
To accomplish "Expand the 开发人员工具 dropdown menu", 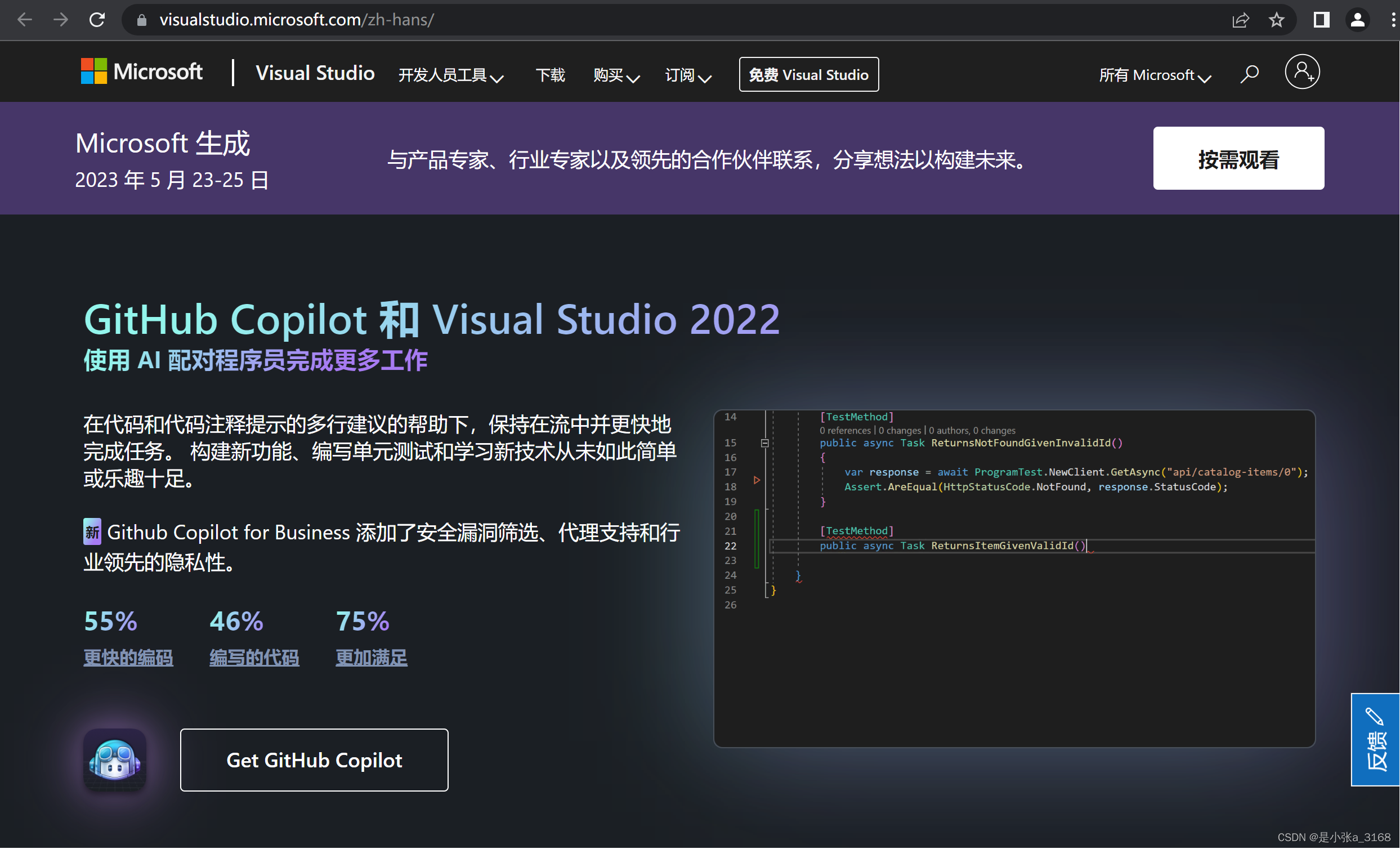I will [450, 75].
